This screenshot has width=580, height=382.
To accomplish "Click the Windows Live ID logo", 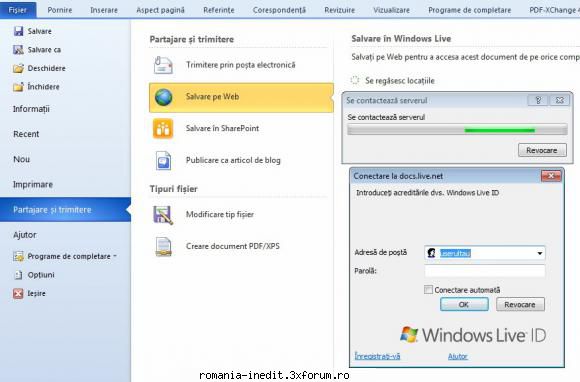I will coord(473,335).
